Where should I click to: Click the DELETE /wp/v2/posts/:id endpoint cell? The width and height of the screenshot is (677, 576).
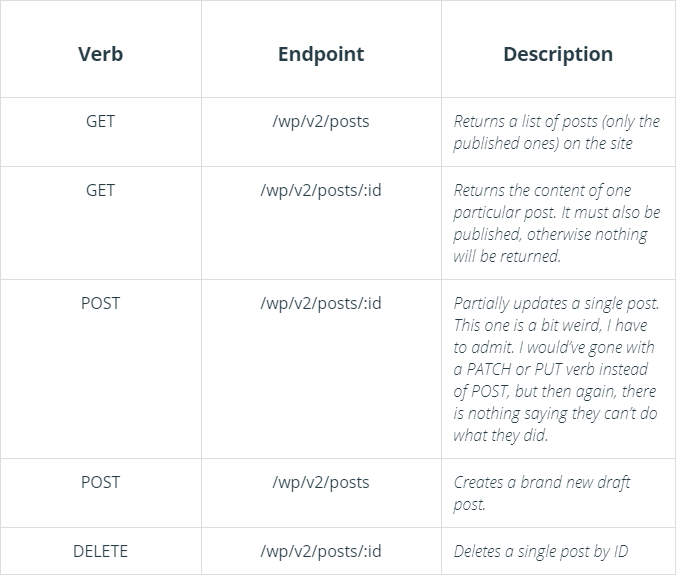[x=320, y=551]
